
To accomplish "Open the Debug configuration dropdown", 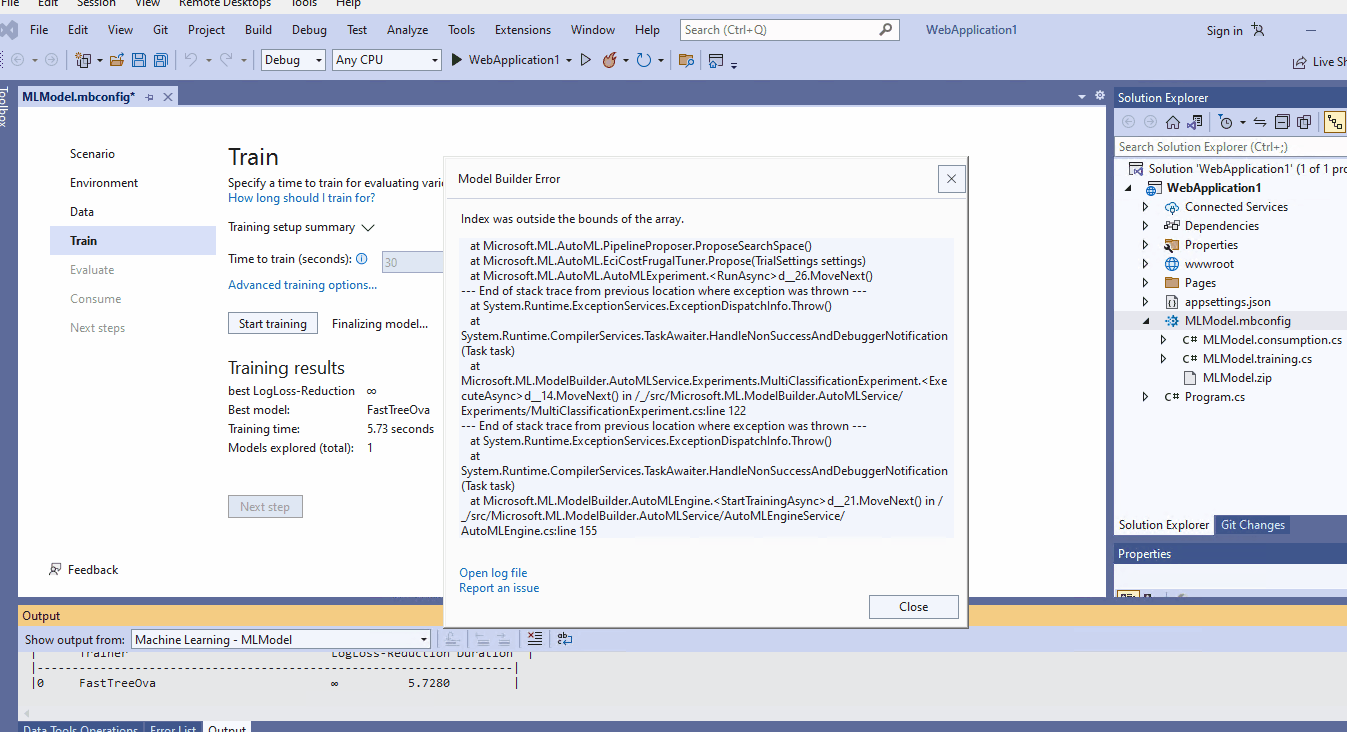I will point(293,60).
